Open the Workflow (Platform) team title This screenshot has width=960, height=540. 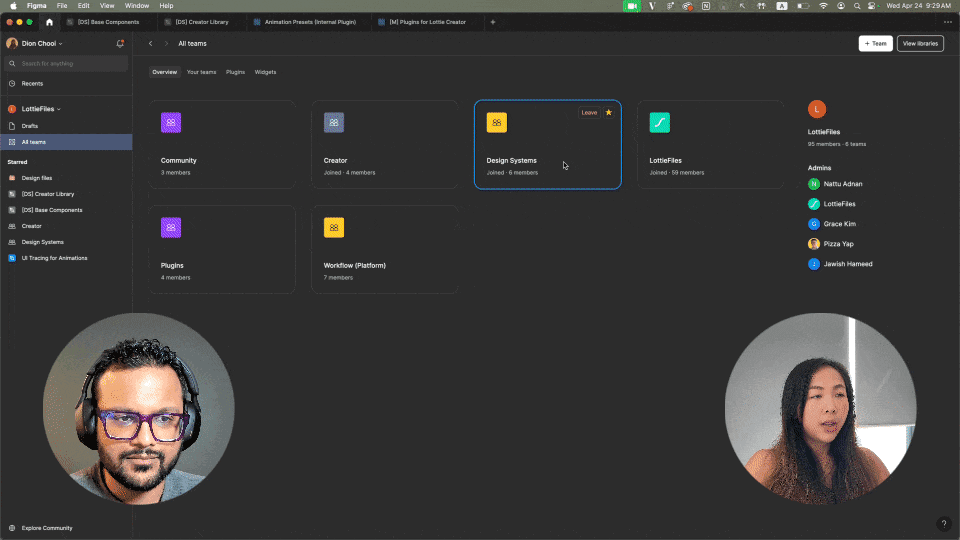click(354, 266)
